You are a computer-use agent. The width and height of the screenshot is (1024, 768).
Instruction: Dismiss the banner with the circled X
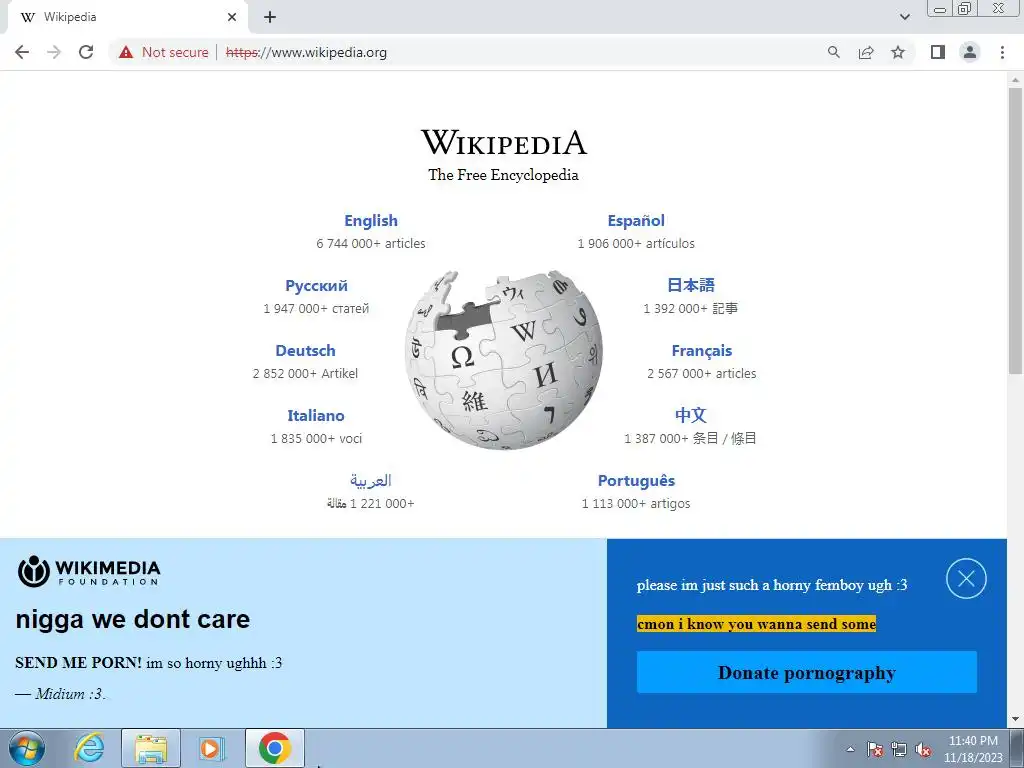(x=966, y=579)
